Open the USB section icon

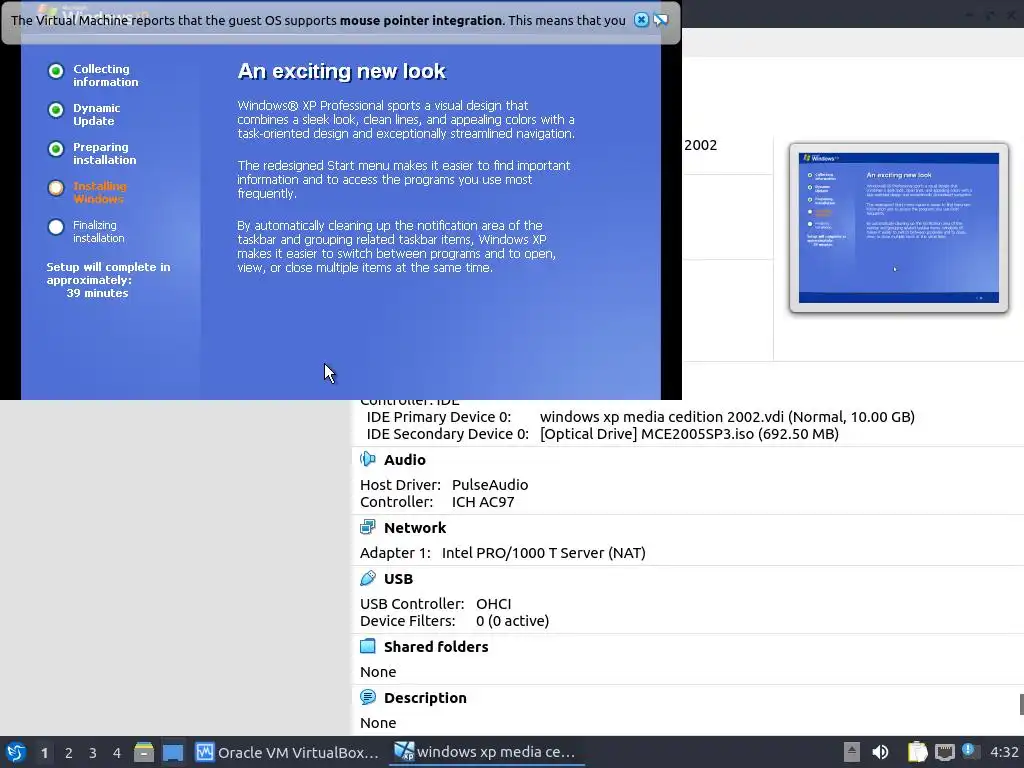click(368, 578)
